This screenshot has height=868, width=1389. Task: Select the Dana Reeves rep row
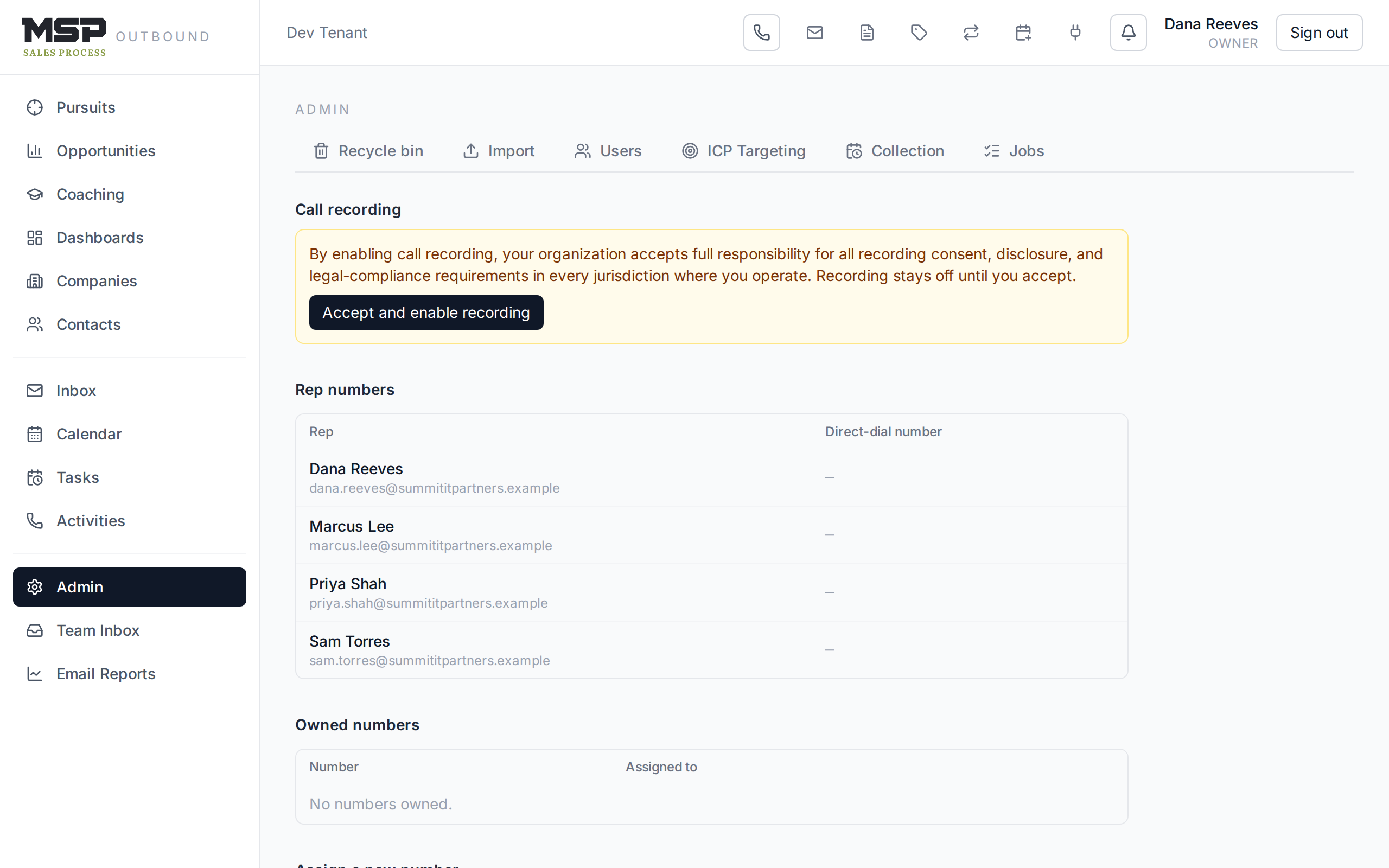712,477
